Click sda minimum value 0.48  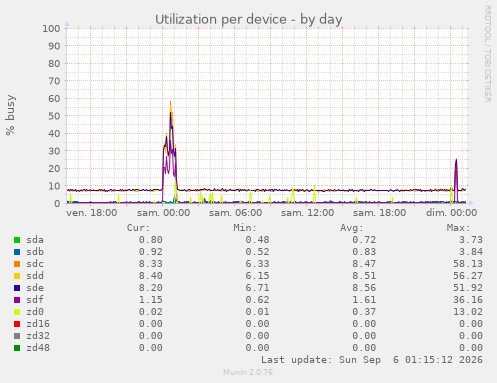257,240
